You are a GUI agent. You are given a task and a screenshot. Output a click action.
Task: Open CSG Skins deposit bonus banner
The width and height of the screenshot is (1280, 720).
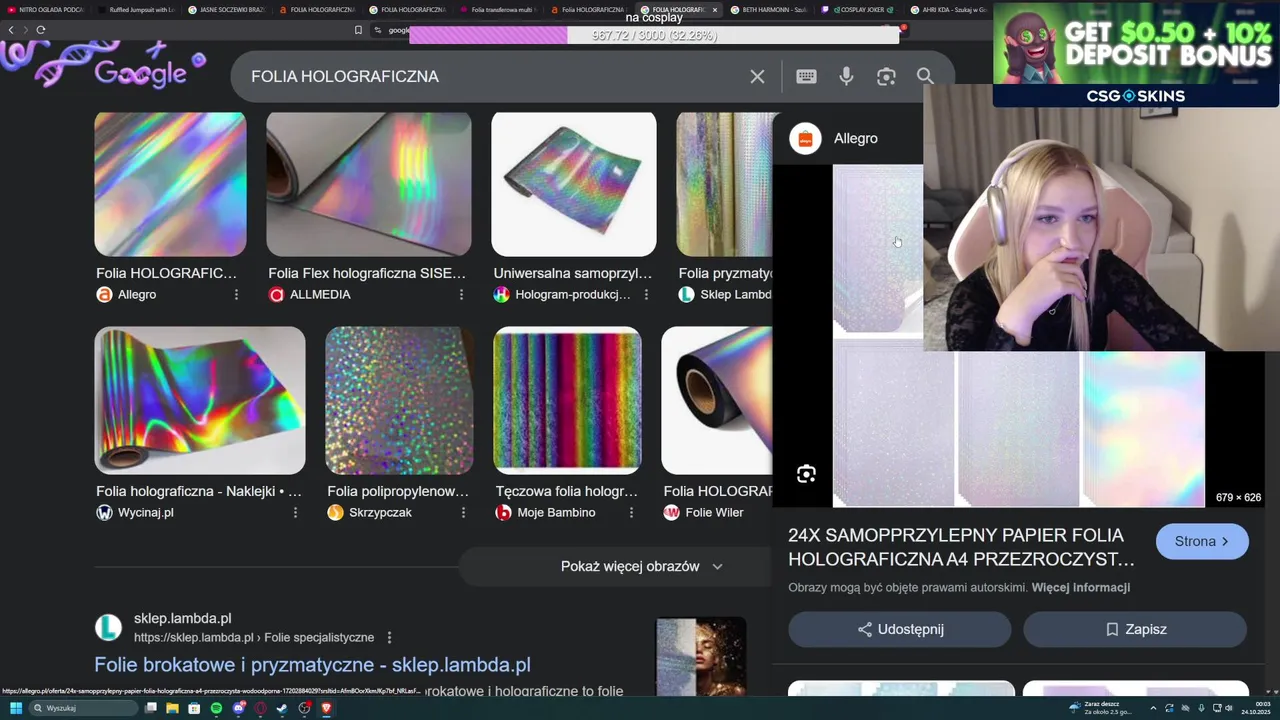pos(1136,54)
